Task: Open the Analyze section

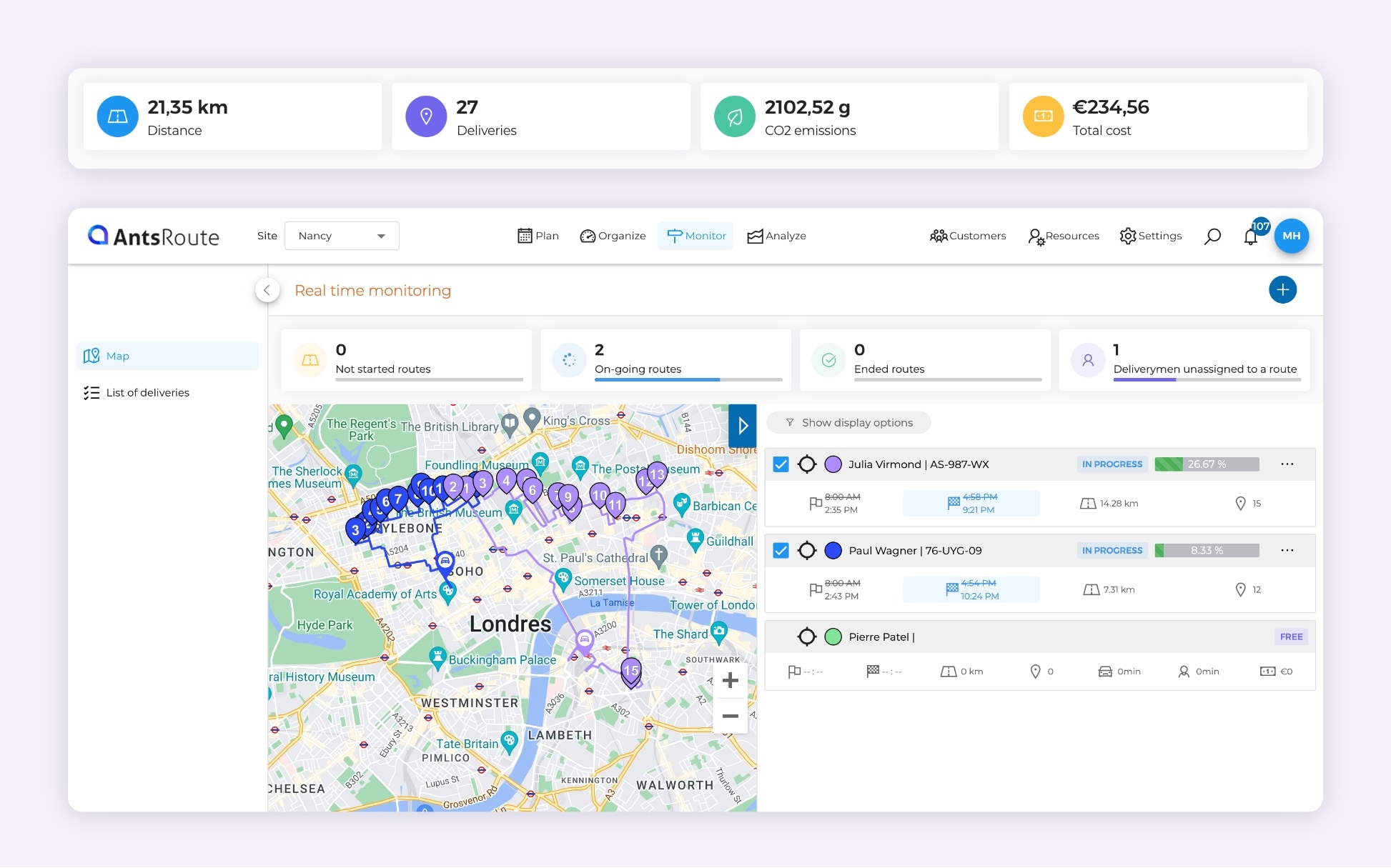Action: (755, 236)
